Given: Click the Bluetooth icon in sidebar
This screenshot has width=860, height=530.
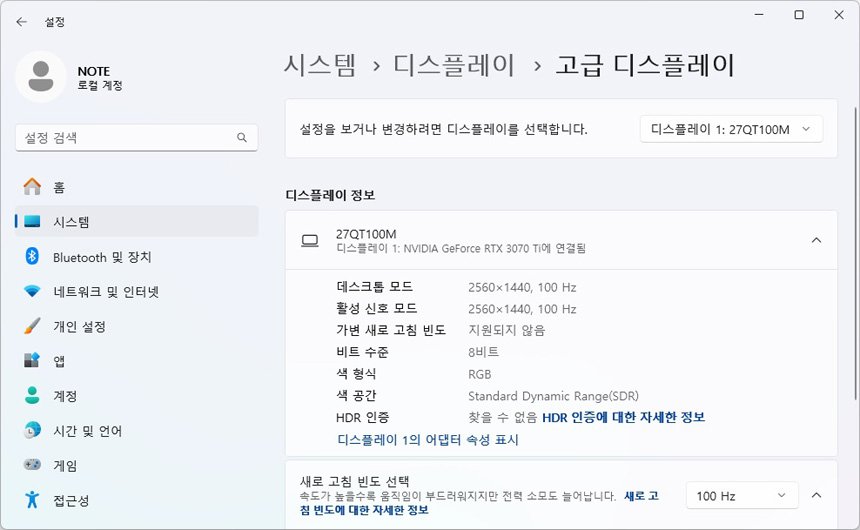Looking at the screenshot, I should [x=32, y=257].
